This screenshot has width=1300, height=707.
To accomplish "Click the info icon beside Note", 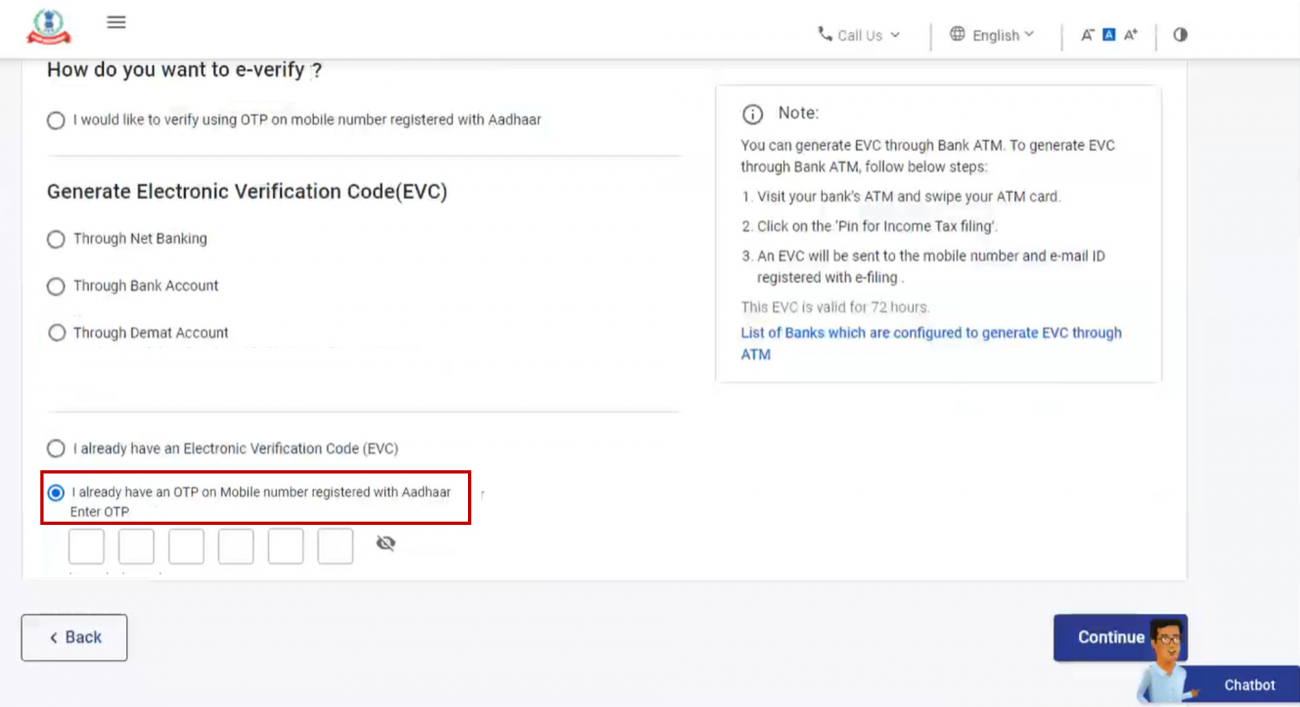I will tap(752, 113).
